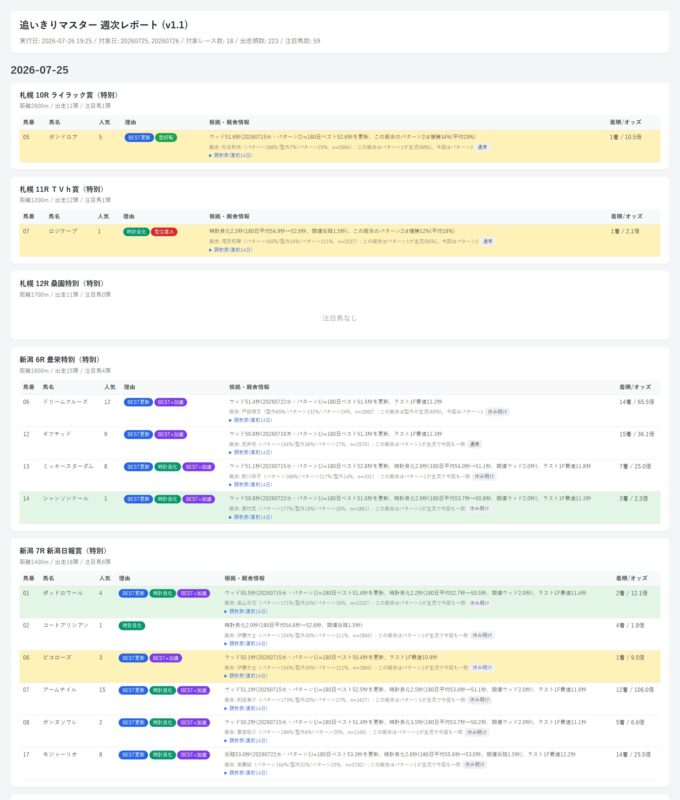This screenshot has height=800, width=680.
Task: Click the 2026-07-25 date heading
Action: [39, 70]
